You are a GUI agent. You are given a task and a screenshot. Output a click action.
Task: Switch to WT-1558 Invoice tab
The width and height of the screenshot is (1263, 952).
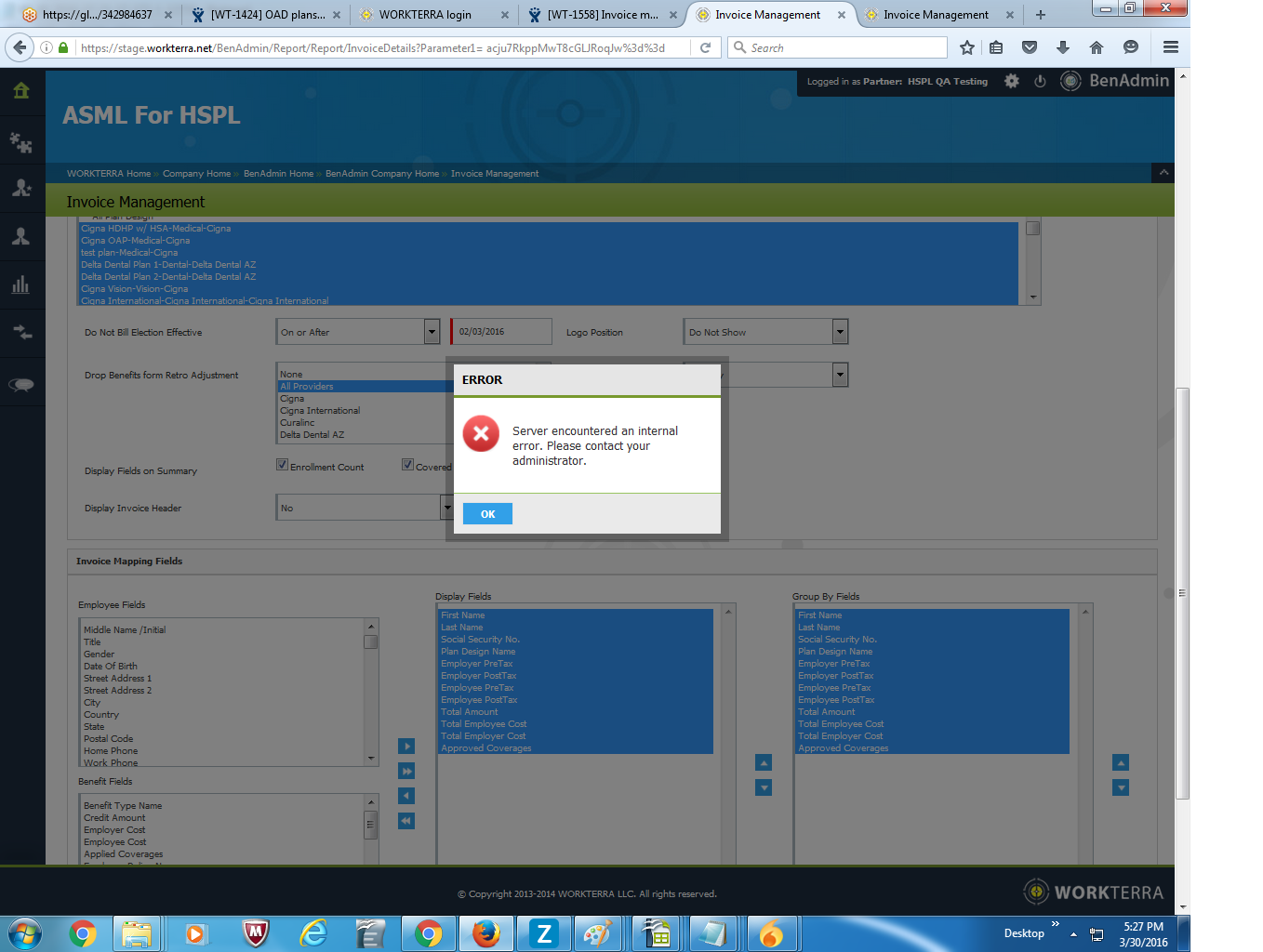pos(603,15)
